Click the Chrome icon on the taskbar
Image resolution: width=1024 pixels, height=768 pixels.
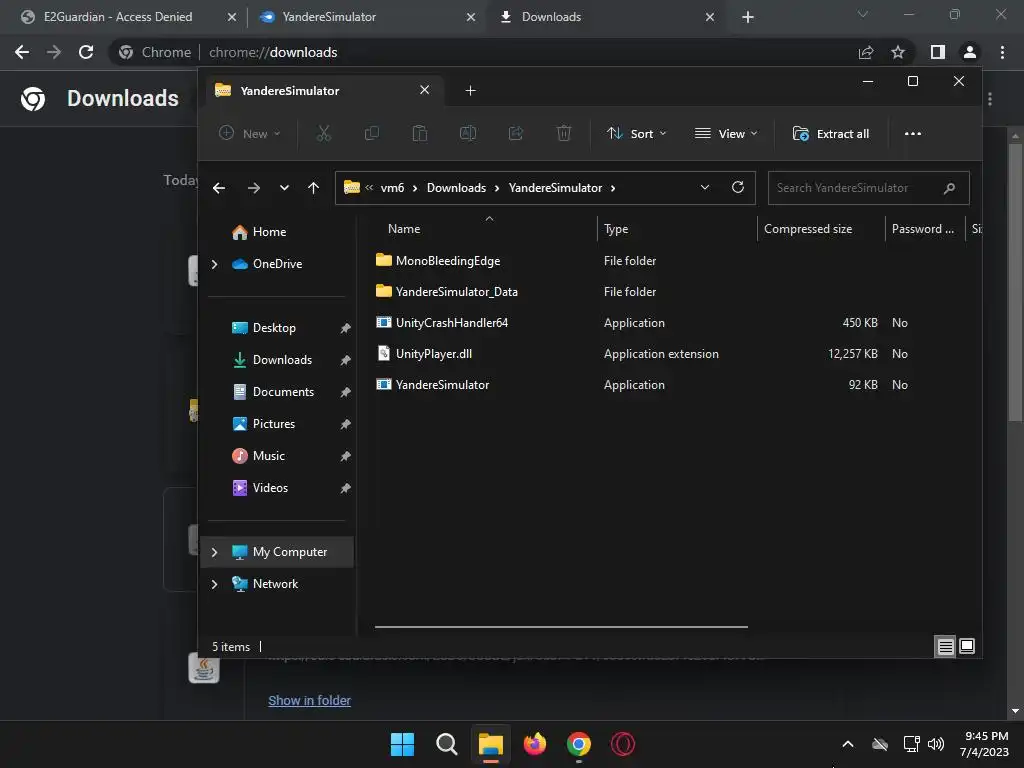click(x=579, y=744)
